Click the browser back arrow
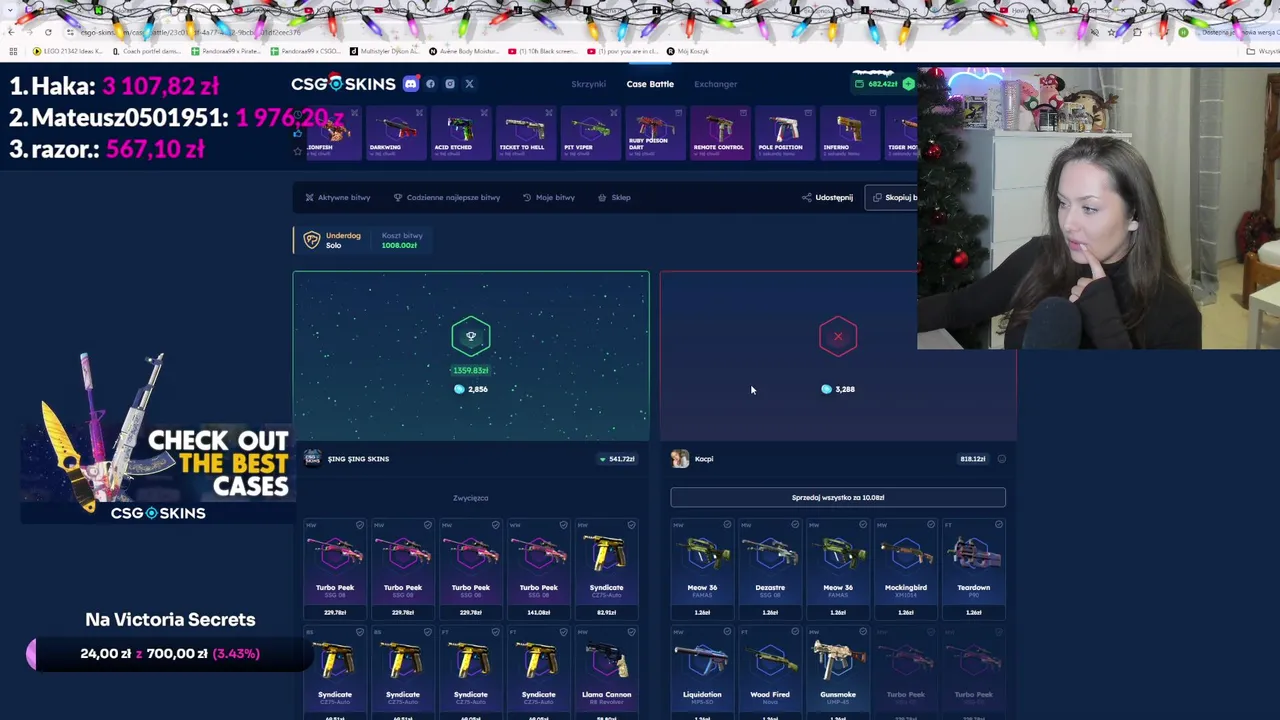 tap(11, 32)
